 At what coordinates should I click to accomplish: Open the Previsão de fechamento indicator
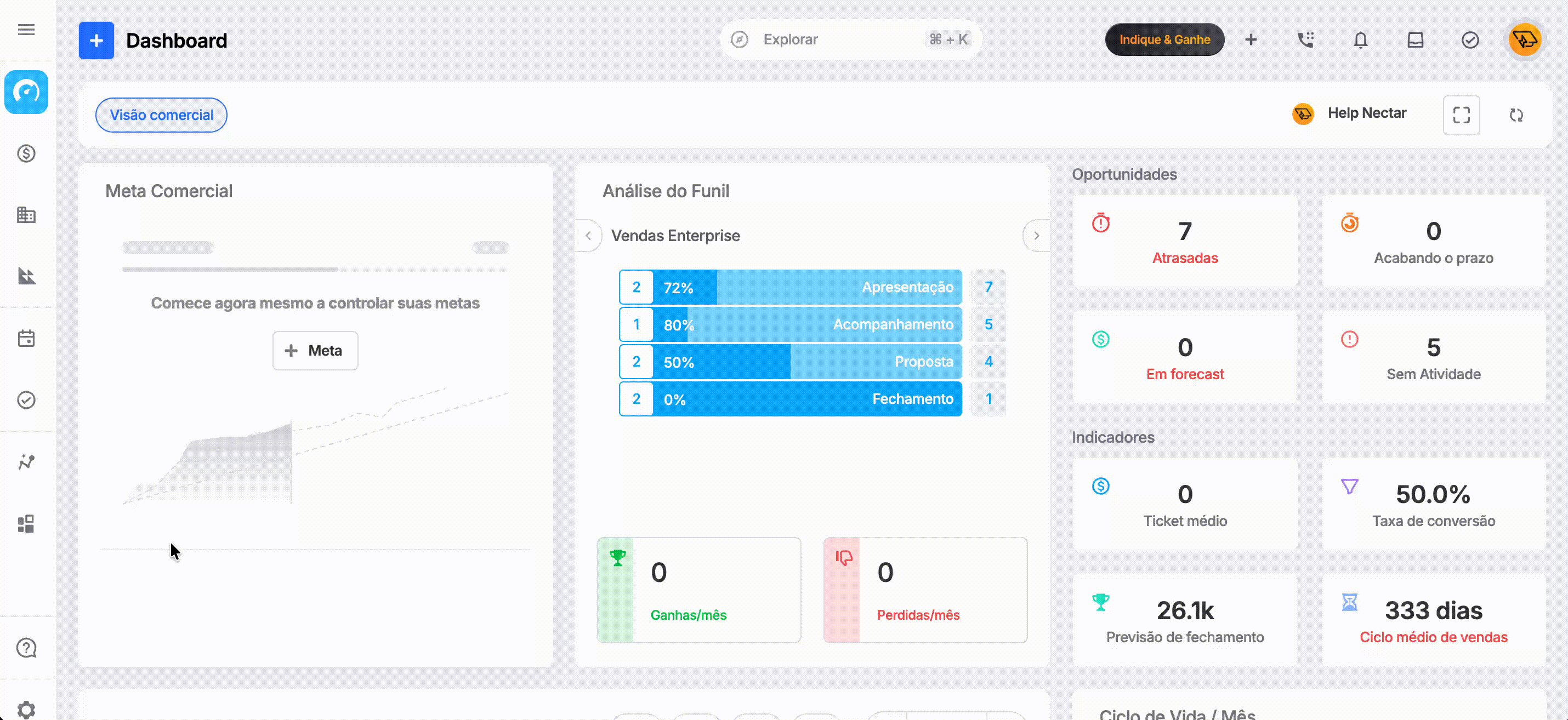1185,621
